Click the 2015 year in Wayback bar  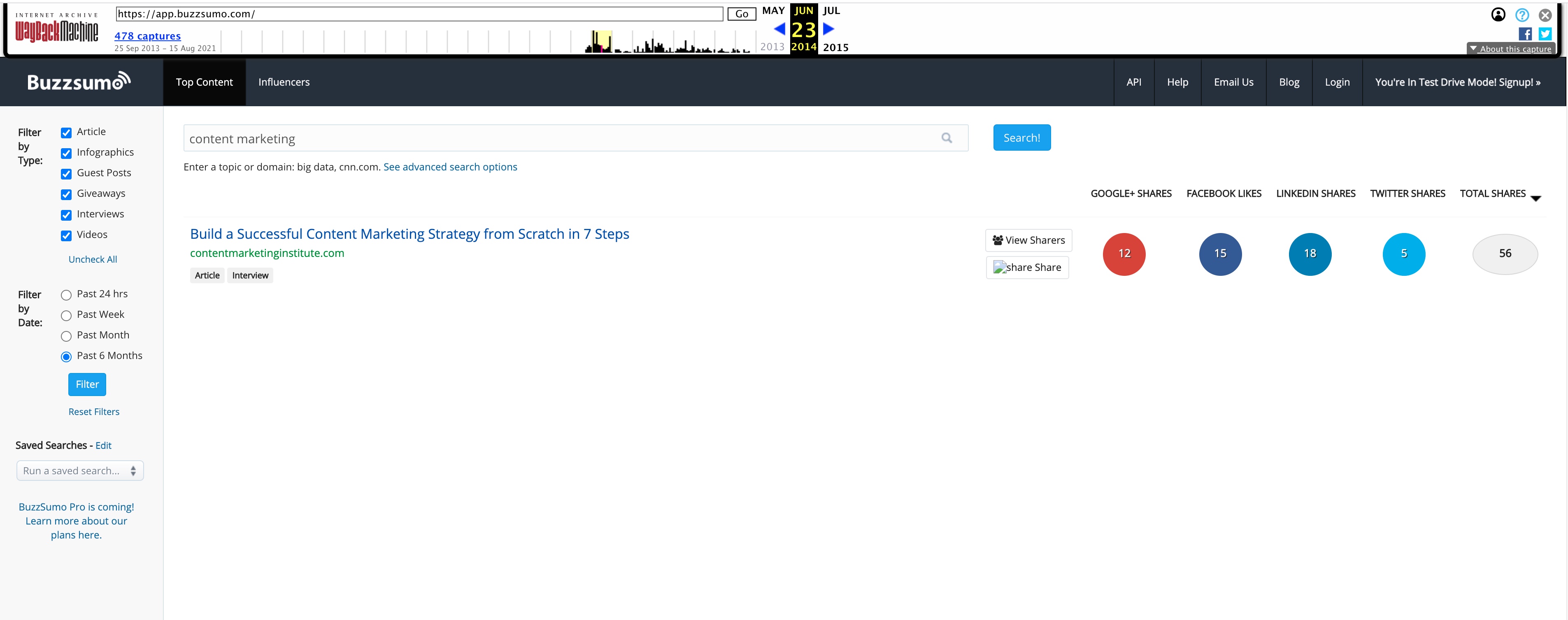(x=835, y=47)
